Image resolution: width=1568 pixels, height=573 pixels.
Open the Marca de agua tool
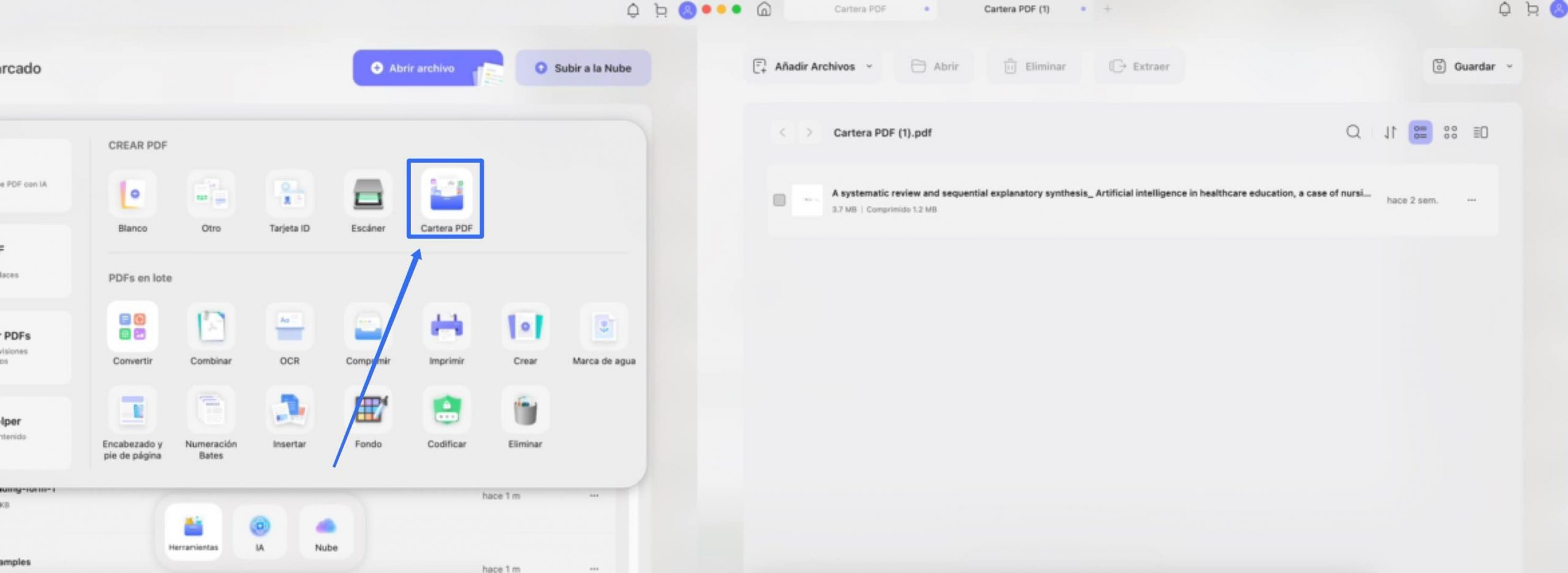click(x=604, y=334)
